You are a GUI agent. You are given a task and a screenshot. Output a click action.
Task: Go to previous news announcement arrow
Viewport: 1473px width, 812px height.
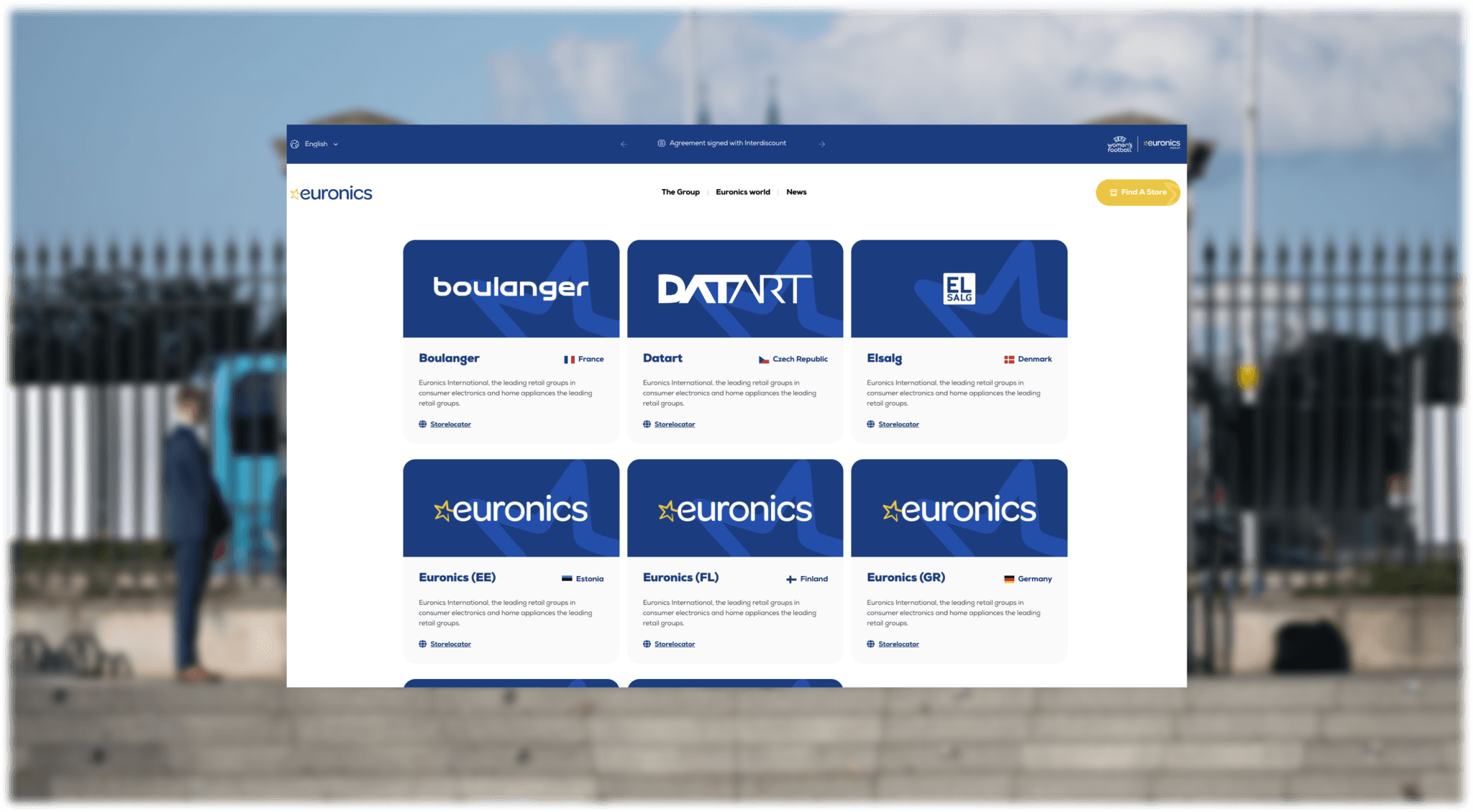pos(624,144)
